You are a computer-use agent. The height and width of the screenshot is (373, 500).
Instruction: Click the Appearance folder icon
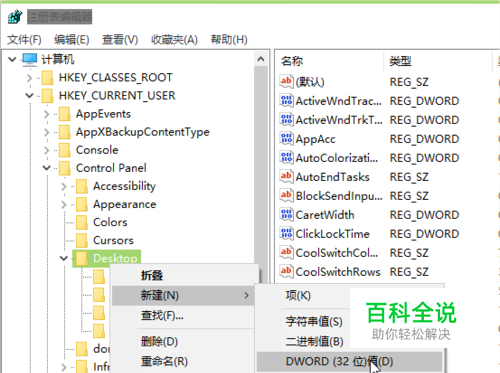pos(82,204)
